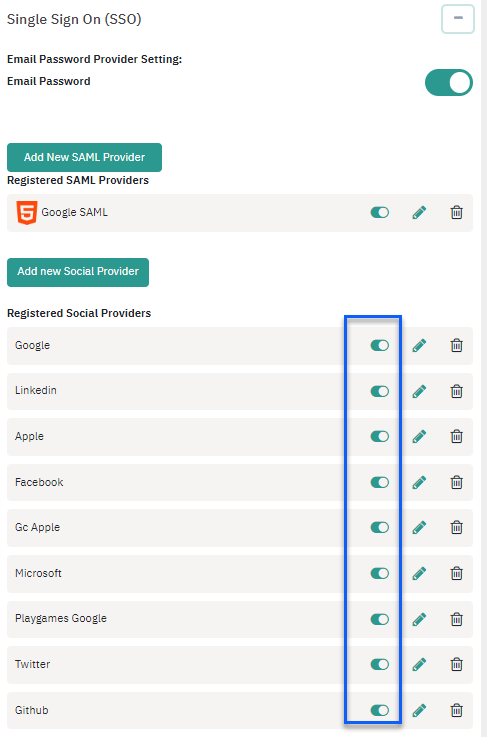Toggle off the Google SAML provider

click(x=380, y=212)
